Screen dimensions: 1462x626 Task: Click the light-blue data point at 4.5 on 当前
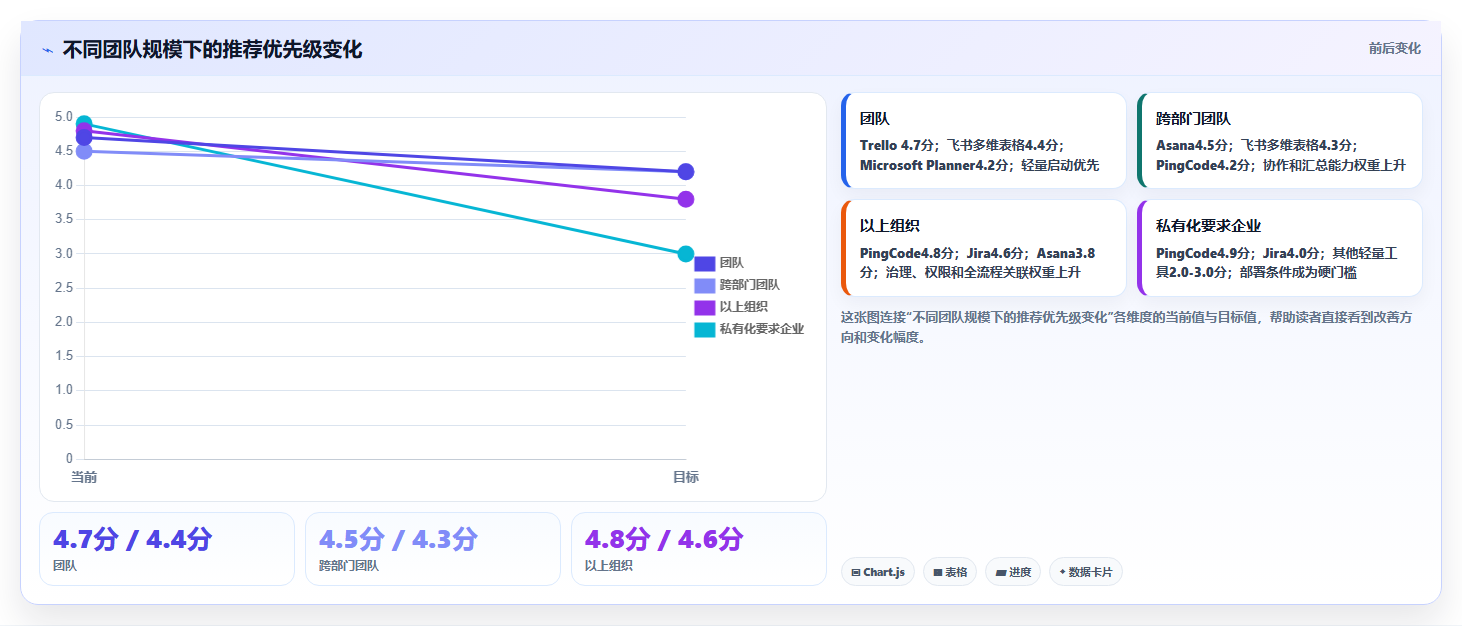(84, 151)
